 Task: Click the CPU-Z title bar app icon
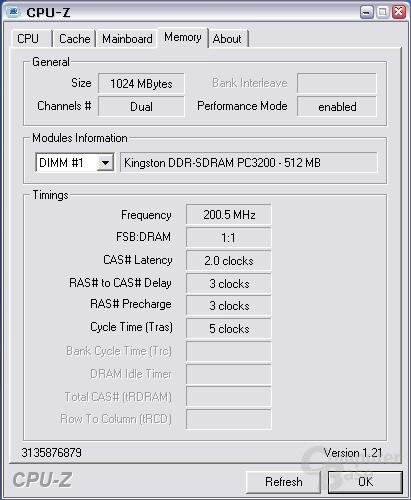(14, 12)
